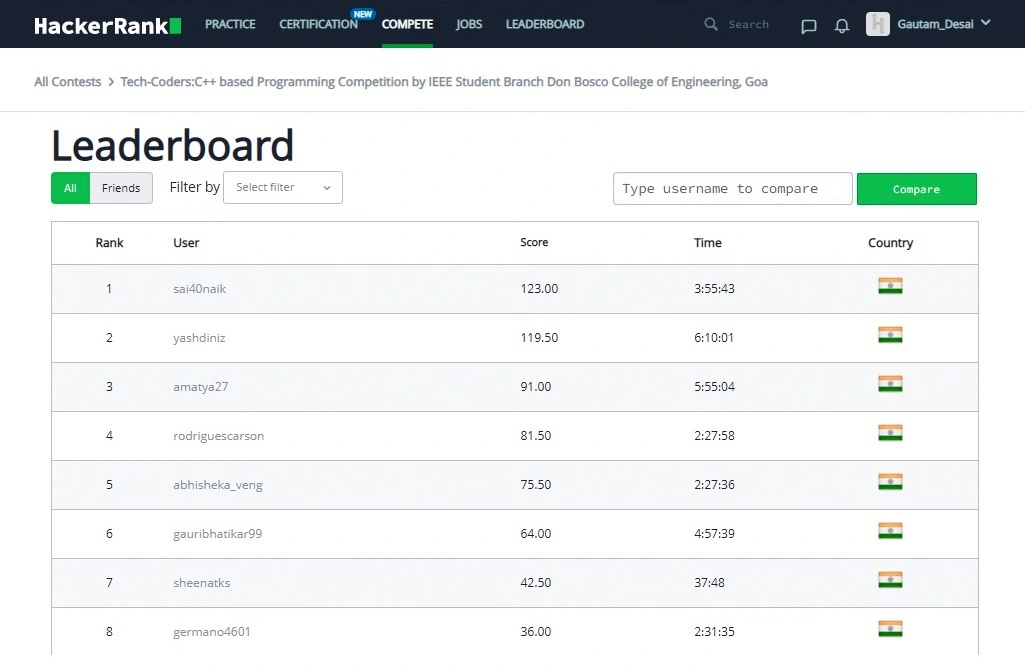
Task: Click India flag for sai40naik
Action: 890,286
